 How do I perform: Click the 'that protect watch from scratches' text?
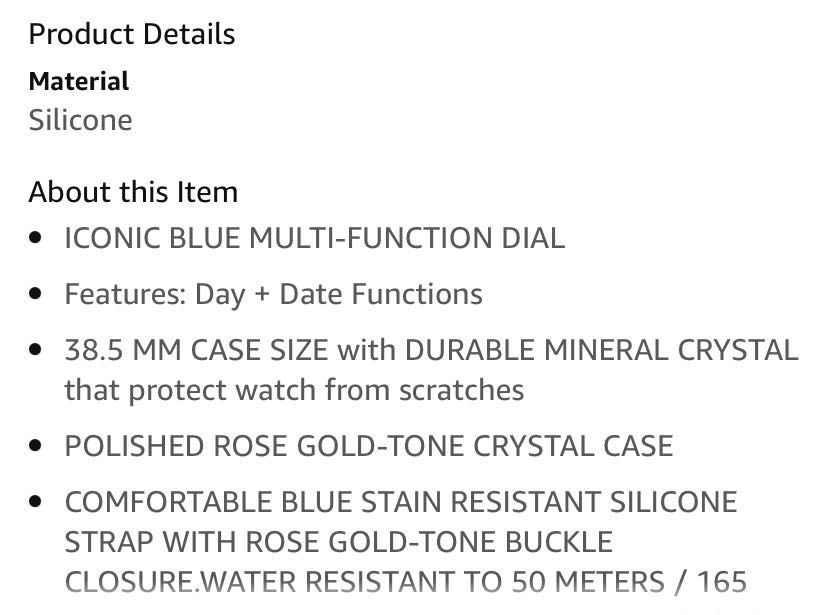[x=294, y=391]
